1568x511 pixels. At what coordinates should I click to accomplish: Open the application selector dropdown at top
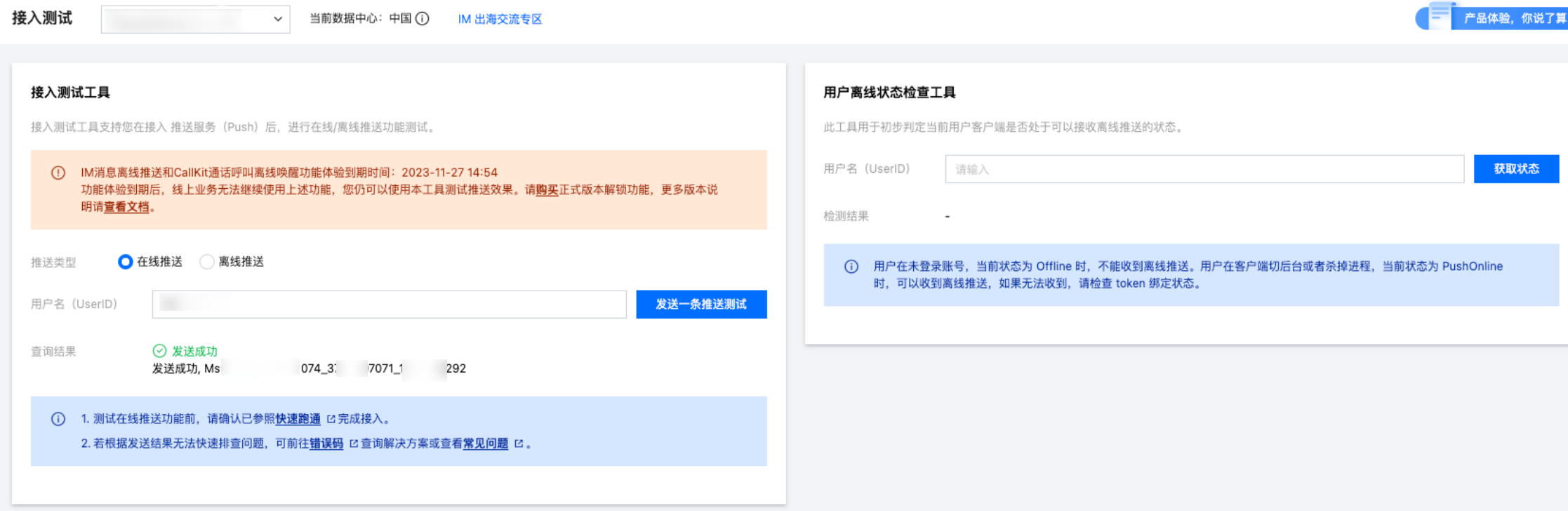195,19
